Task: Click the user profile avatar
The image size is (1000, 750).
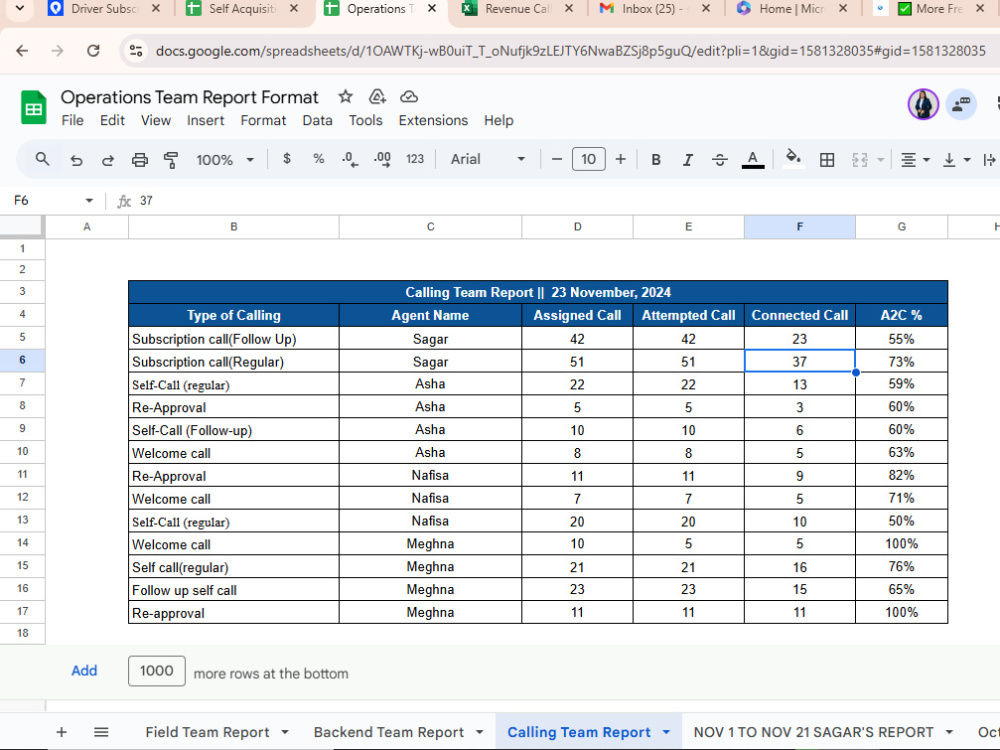Action: point(923,105)
